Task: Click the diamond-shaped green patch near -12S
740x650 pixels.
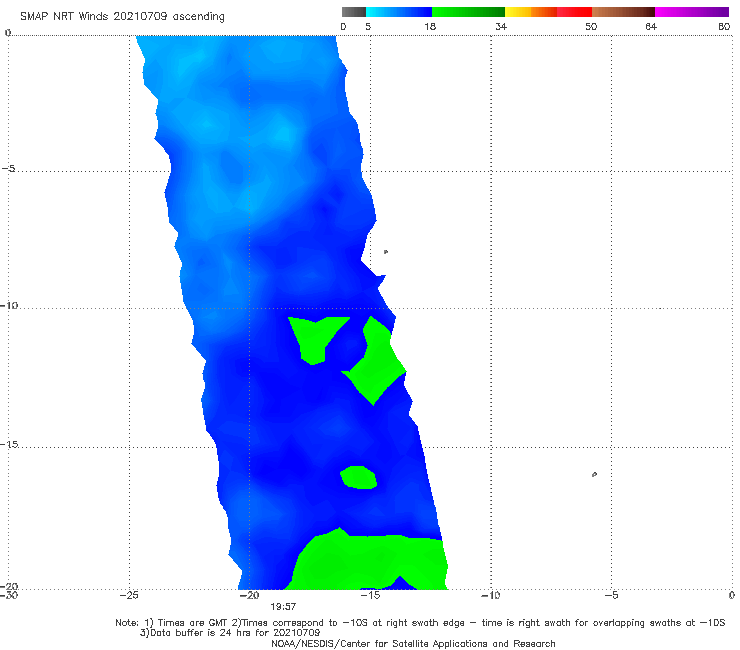Action: (x=375, y=366)
